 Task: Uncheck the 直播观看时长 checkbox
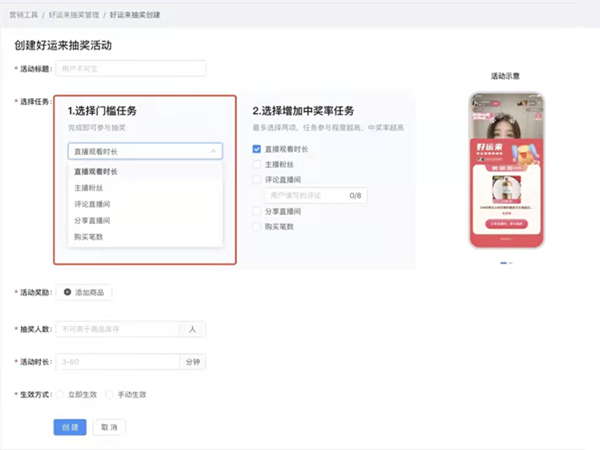pos(257,149)
